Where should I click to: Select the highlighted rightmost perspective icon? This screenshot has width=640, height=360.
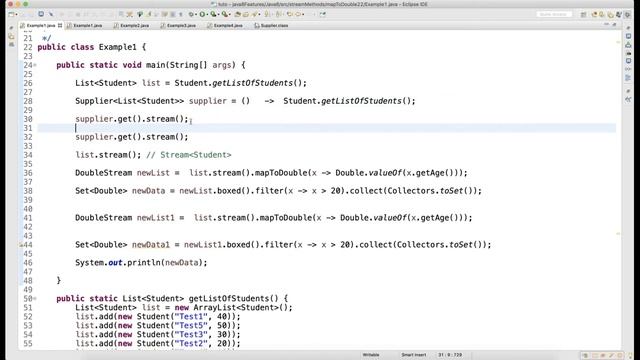pos(628,14)
